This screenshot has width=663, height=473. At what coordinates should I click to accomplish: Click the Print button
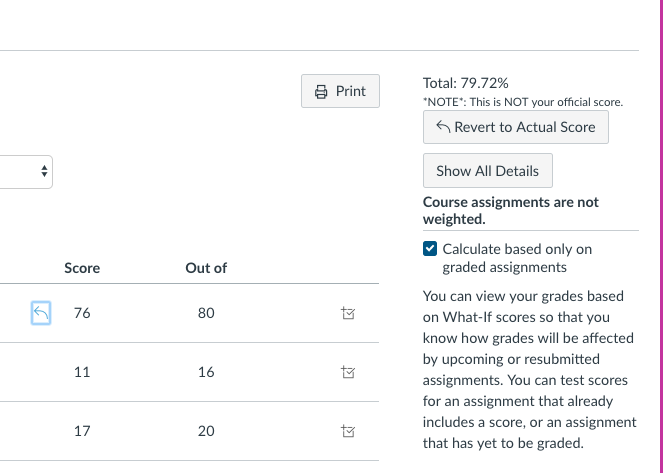coord(340,91)
